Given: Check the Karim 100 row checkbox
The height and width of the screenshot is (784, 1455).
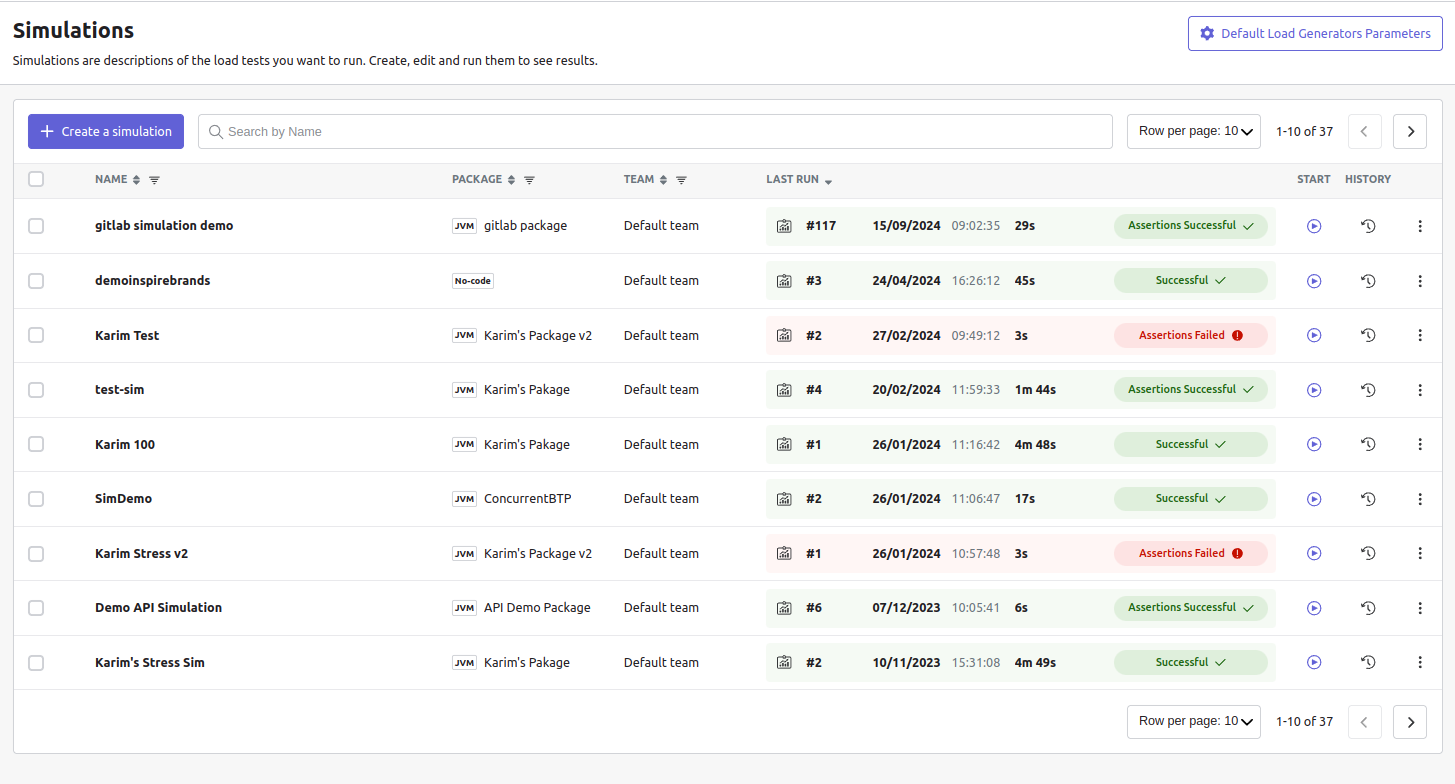Looking at the screenshot, I should pyautogui.click(x=36, y=444).
